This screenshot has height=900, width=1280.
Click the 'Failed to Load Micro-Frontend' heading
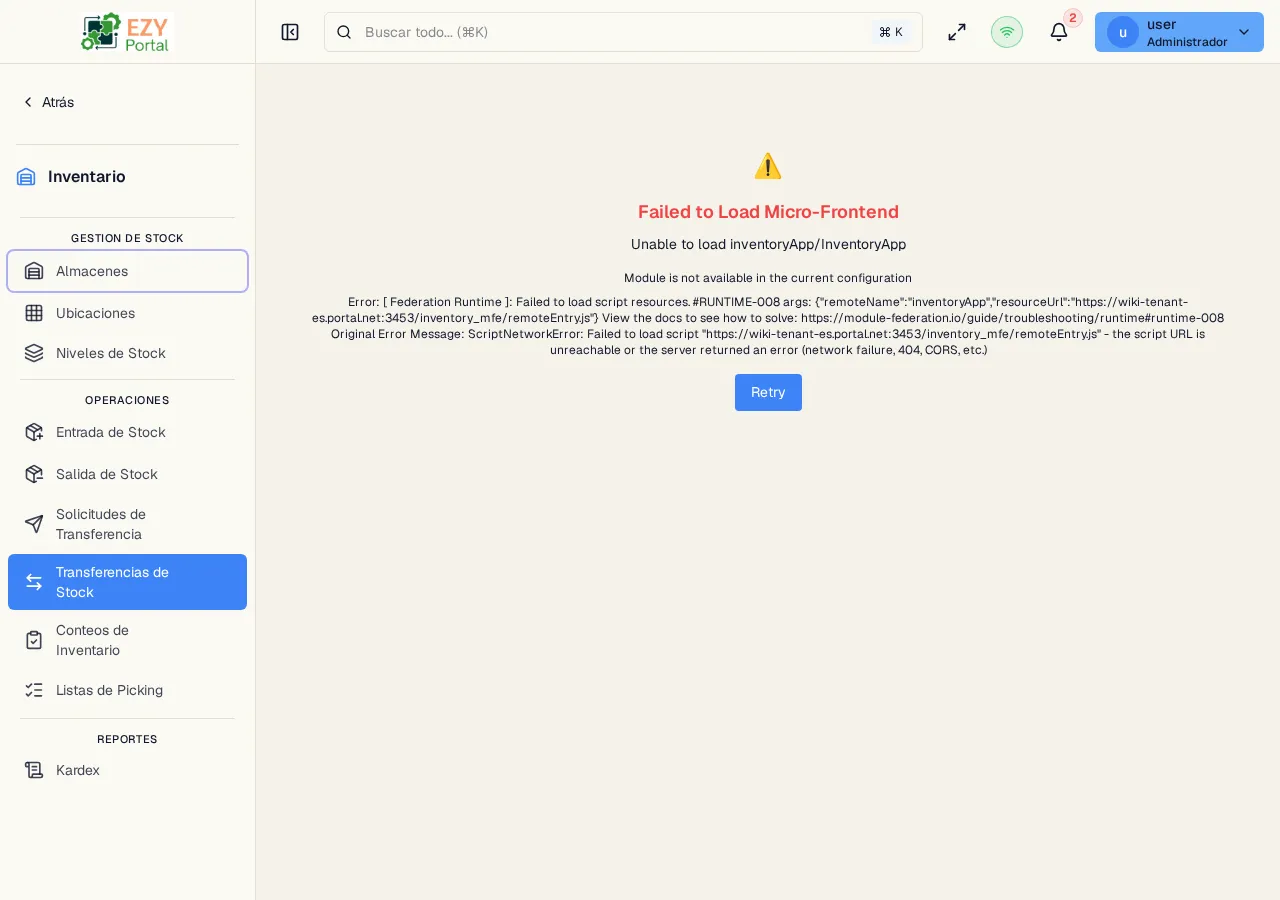coord(768,212)
